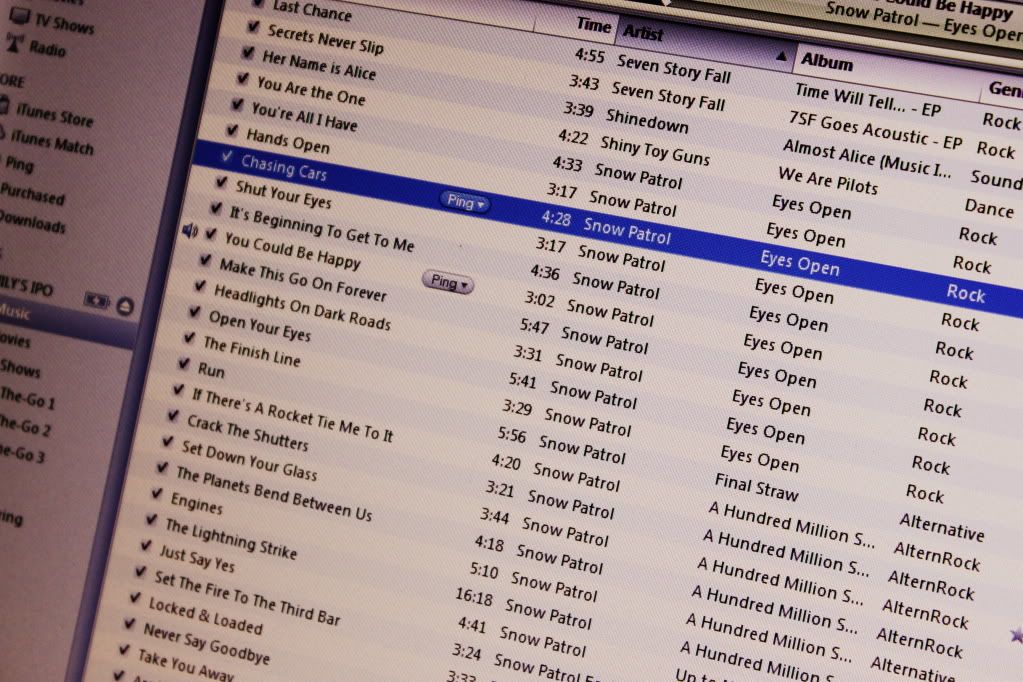Uncheck the Secrets Never Slip checkbox
1023x682 pixels.
pos(253,27)
